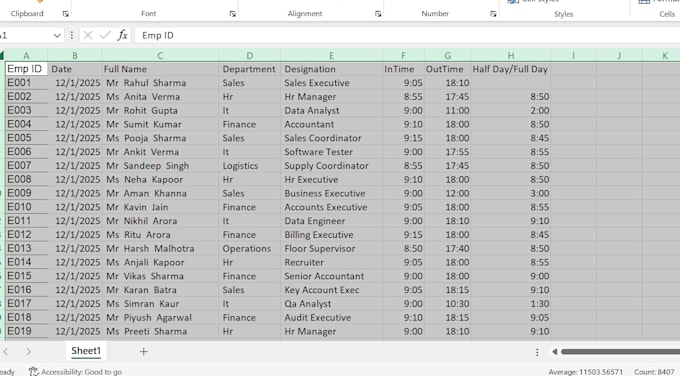This screenshot has width=680, height=376.
Task: Click the horizontal scrollbar thumb
Action: pyautogui.click(x=620, y=352)
